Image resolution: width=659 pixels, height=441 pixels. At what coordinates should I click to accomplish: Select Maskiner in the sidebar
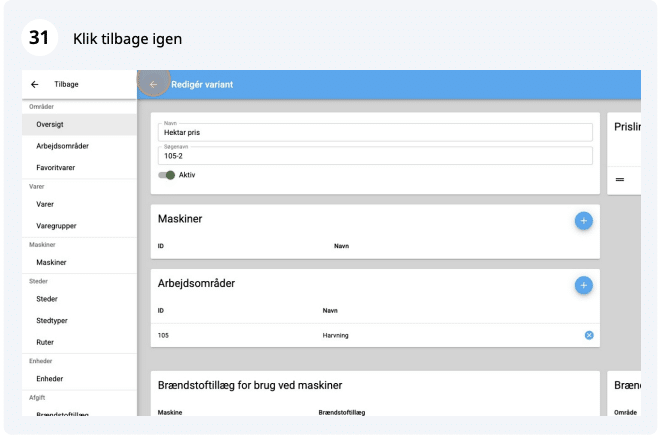coord(51,262)
